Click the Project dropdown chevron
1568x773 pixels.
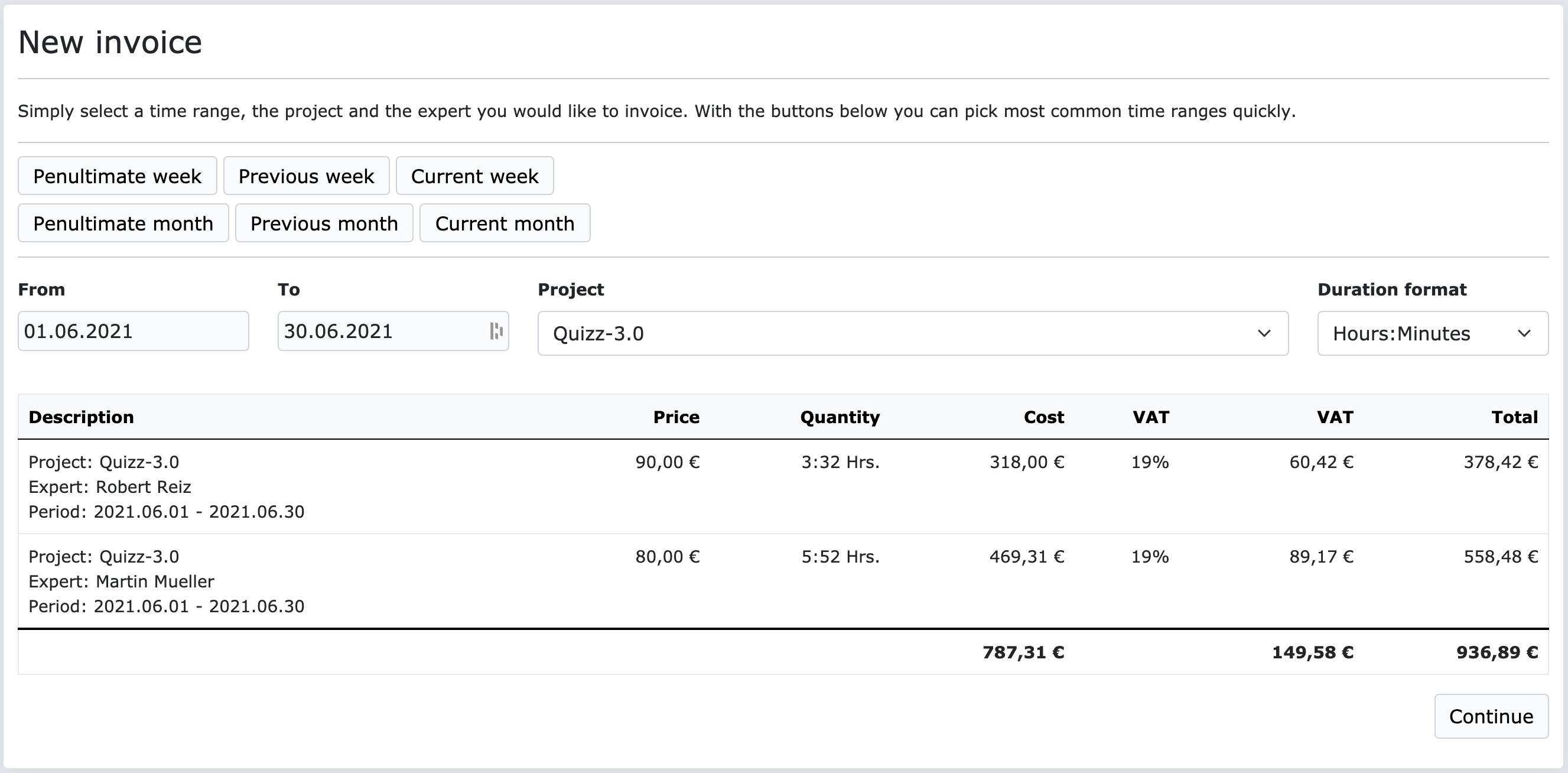(1264, 333)
